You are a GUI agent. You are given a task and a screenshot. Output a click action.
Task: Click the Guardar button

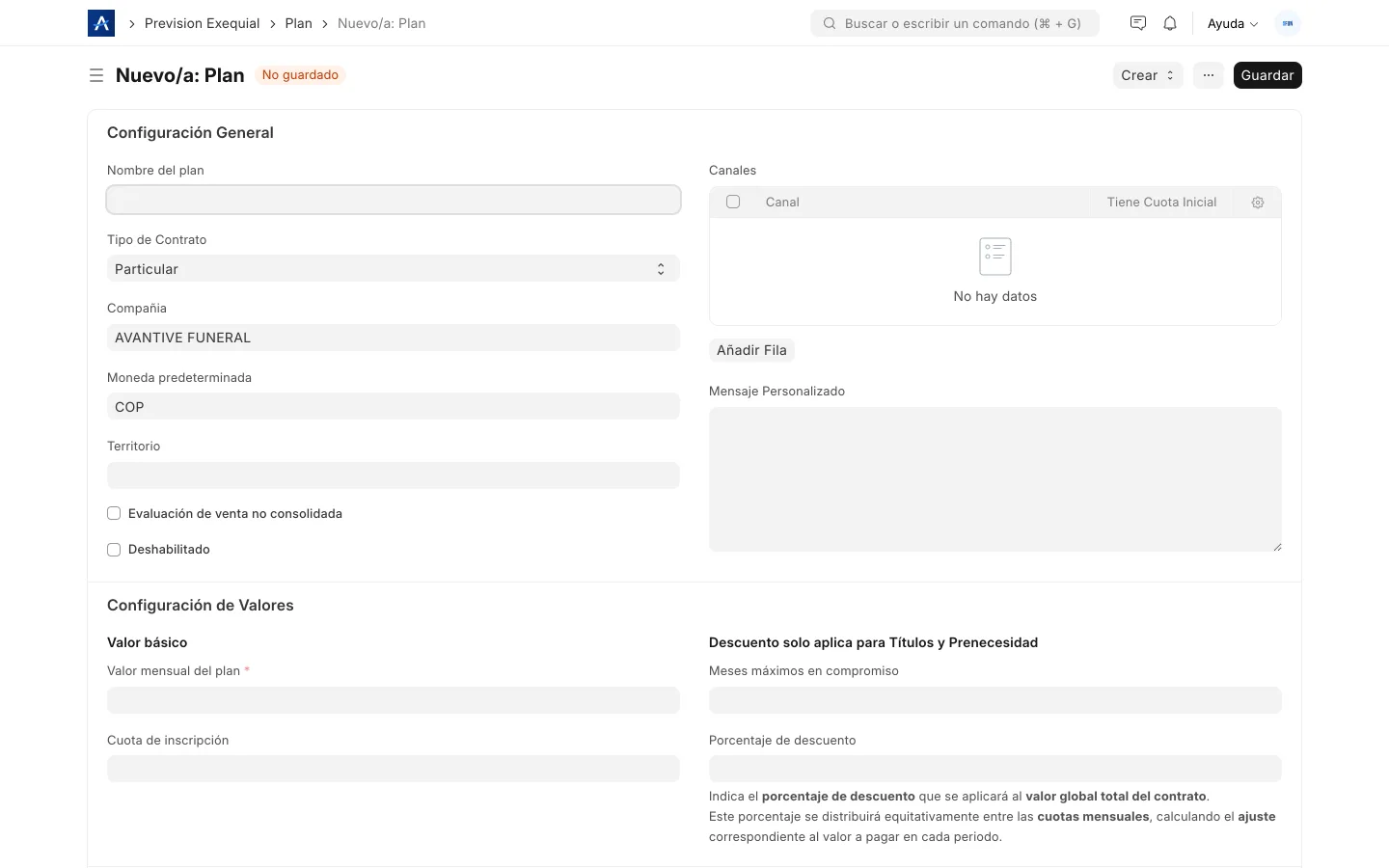click(1267, 75)
